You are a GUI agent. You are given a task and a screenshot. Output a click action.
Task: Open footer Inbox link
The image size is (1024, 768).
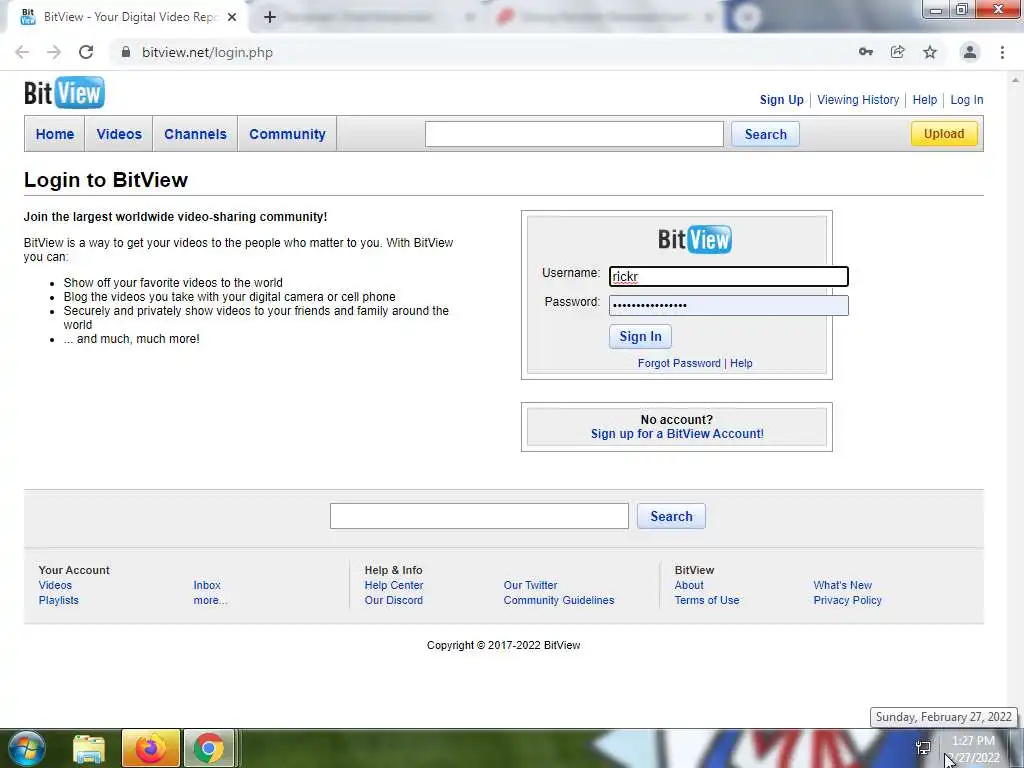click(x=206, y=585)
